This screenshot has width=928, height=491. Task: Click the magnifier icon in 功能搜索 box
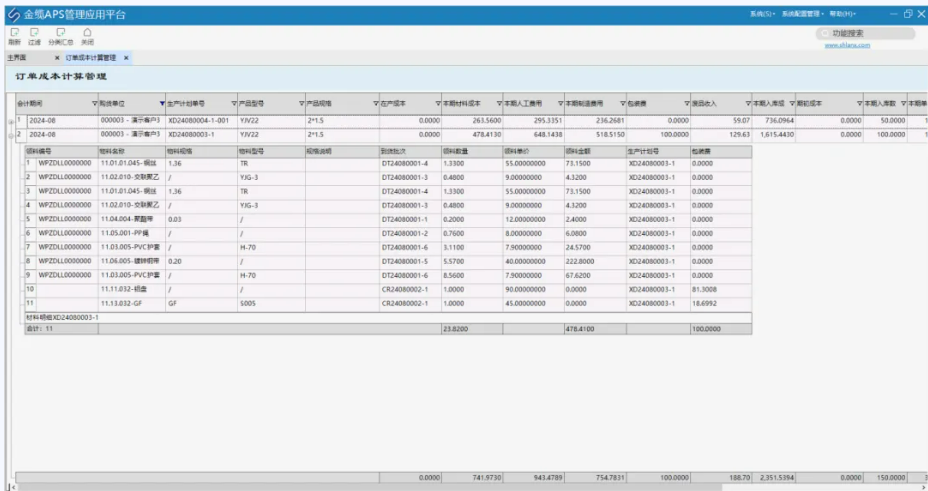pyautogui.click(x=825, y=33)
